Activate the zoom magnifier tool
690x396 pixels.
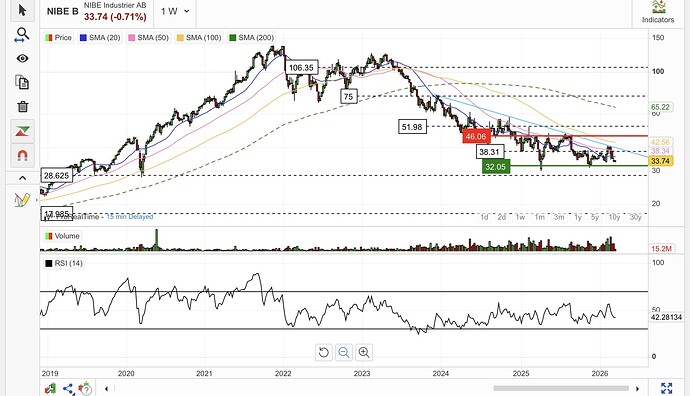[x=22, y=34]
